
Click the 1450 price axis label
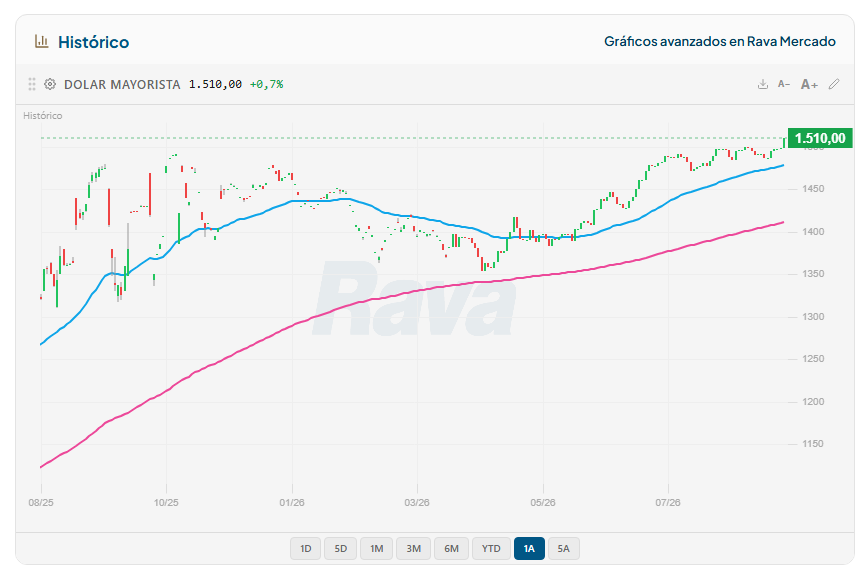click(813, 189)
